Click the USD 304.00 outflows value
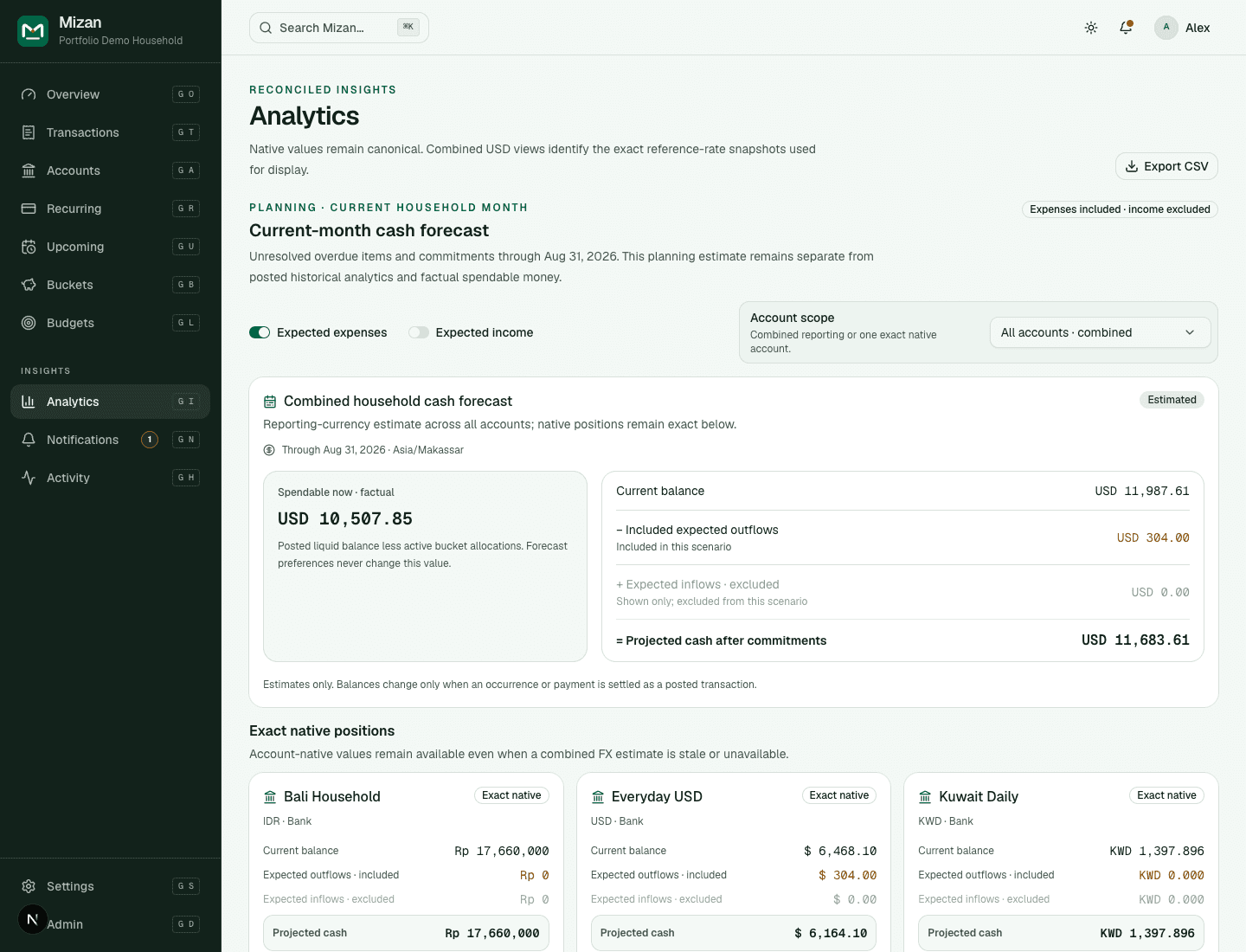 tap(1153, 537)
